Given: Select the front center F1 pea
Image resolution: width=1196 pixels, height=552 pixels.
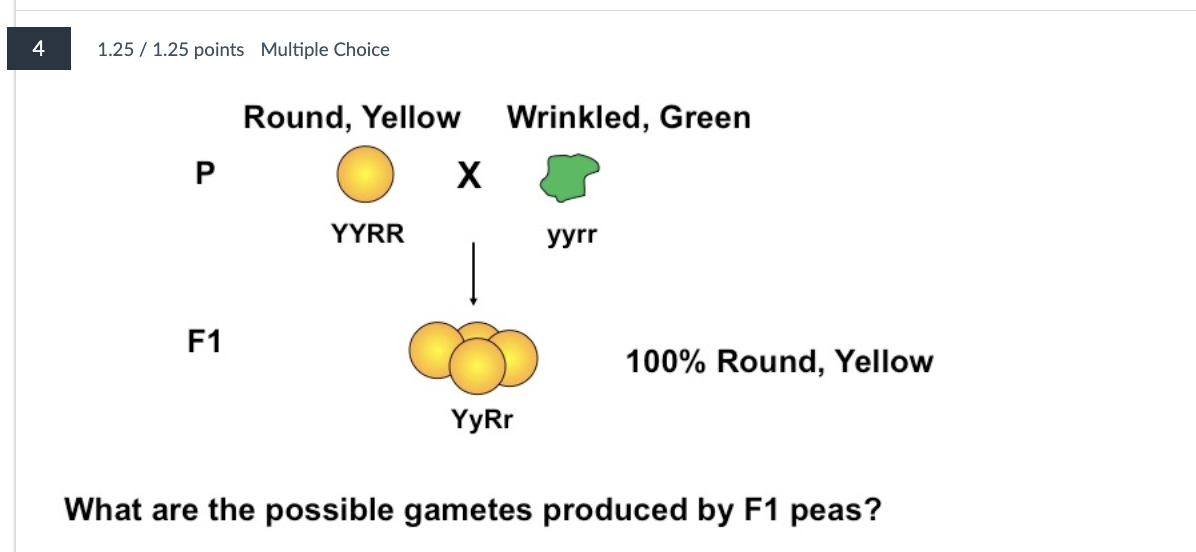Looking at the screenshot, I should pos(477,366).
